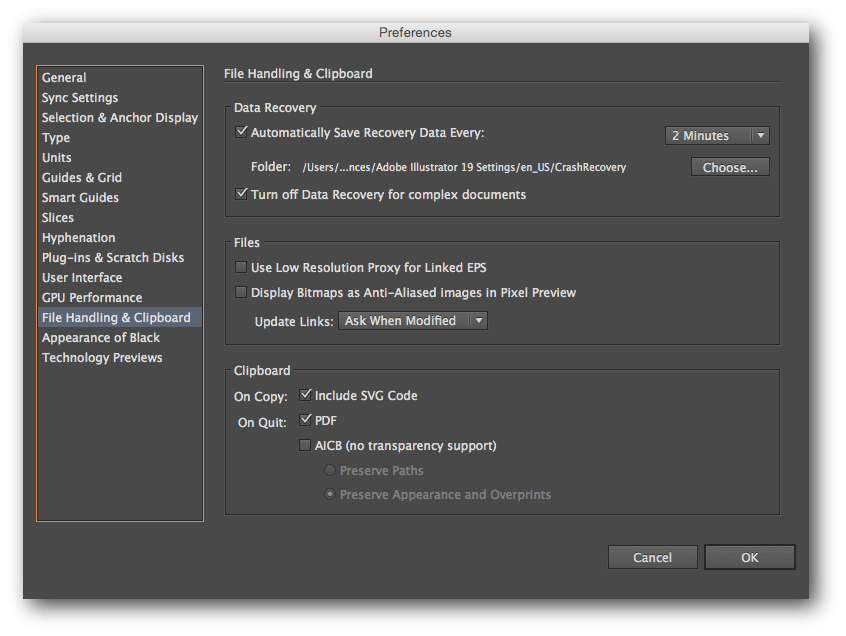Click the Cancel button

tap(652, 557)
